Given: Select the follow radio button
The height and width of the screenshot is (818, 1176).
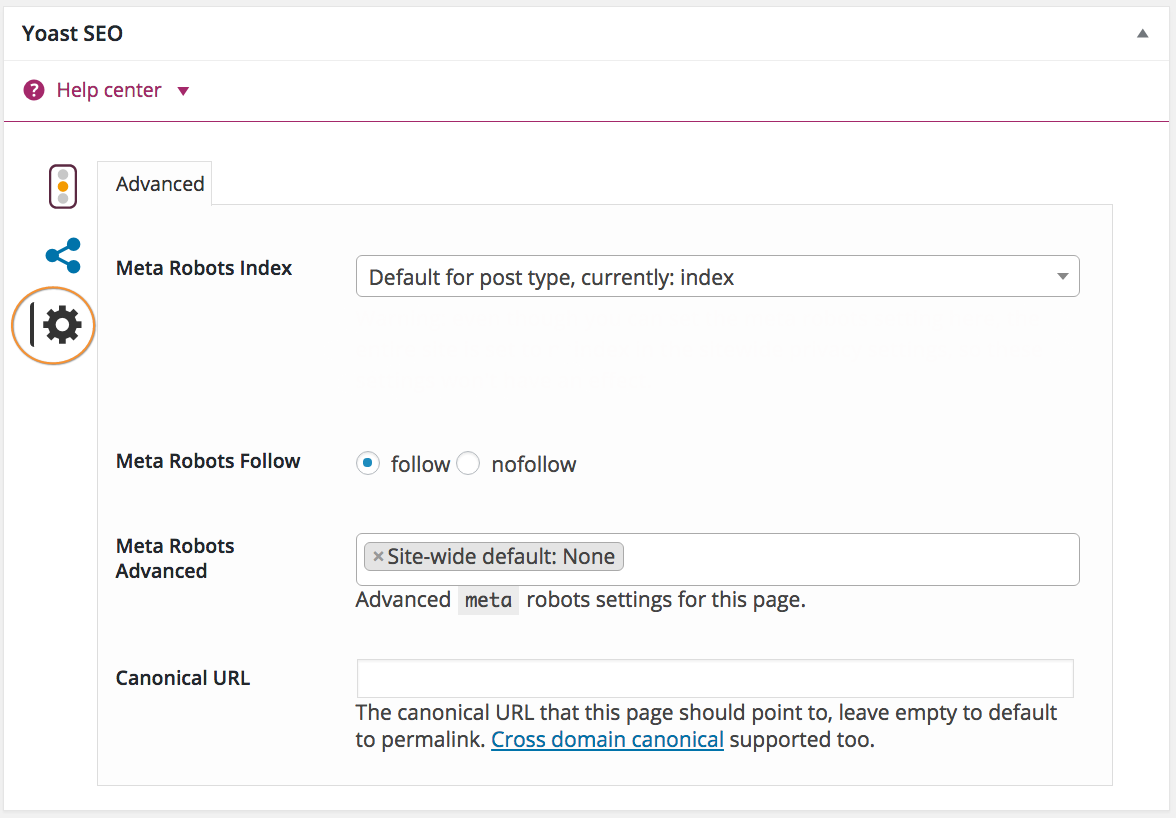Looking at the screenshot, I should click(368, 464).
